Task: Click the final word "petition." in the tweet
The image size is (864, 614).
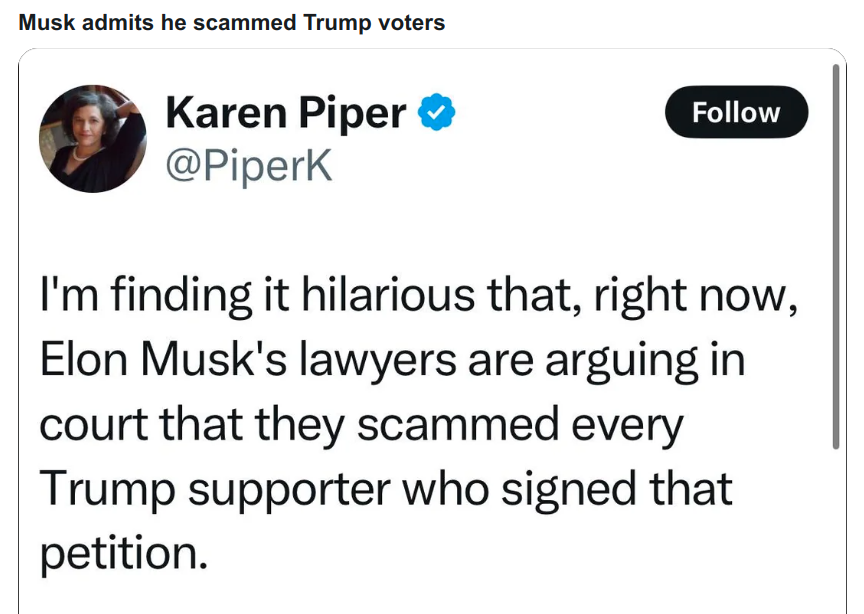Action: [x=124, y=554]
